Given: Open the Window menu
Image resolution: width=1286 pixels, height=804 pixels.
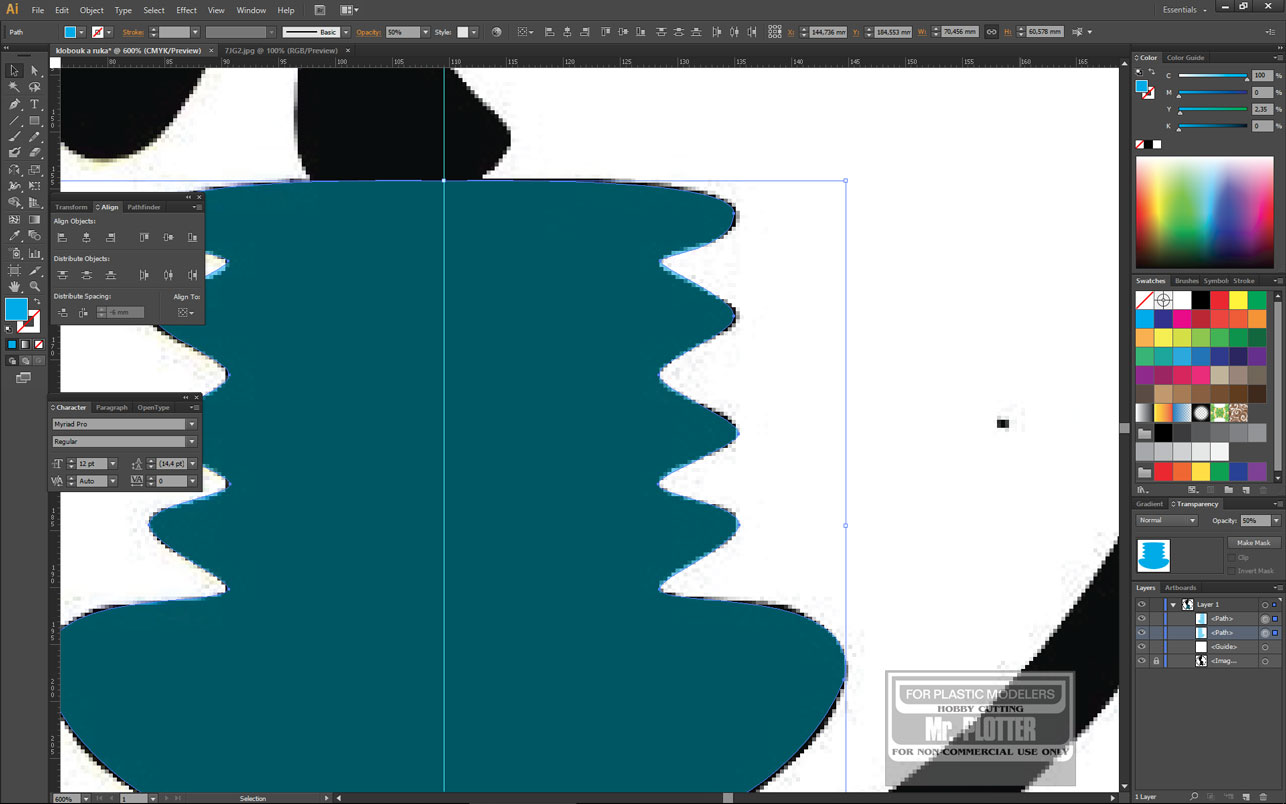Looking at the screenshot, I should pos(251,10).
